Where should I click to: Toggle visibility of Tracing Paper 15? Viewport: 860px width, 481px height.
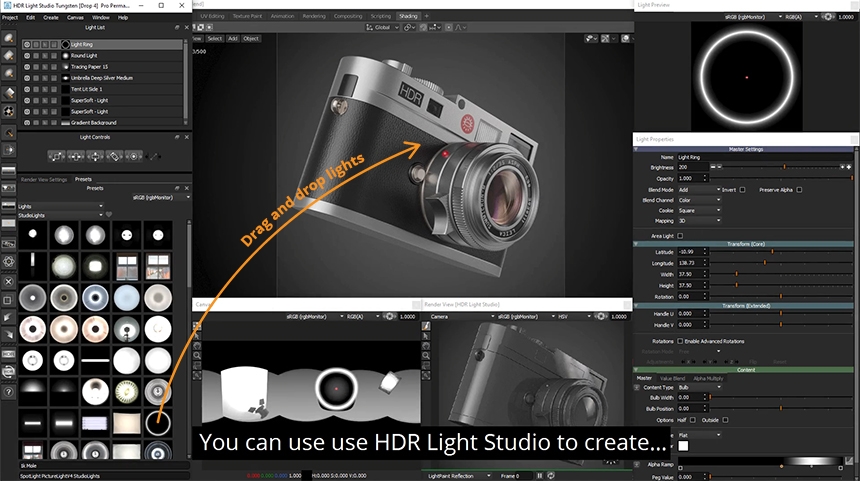pos(27,67)
